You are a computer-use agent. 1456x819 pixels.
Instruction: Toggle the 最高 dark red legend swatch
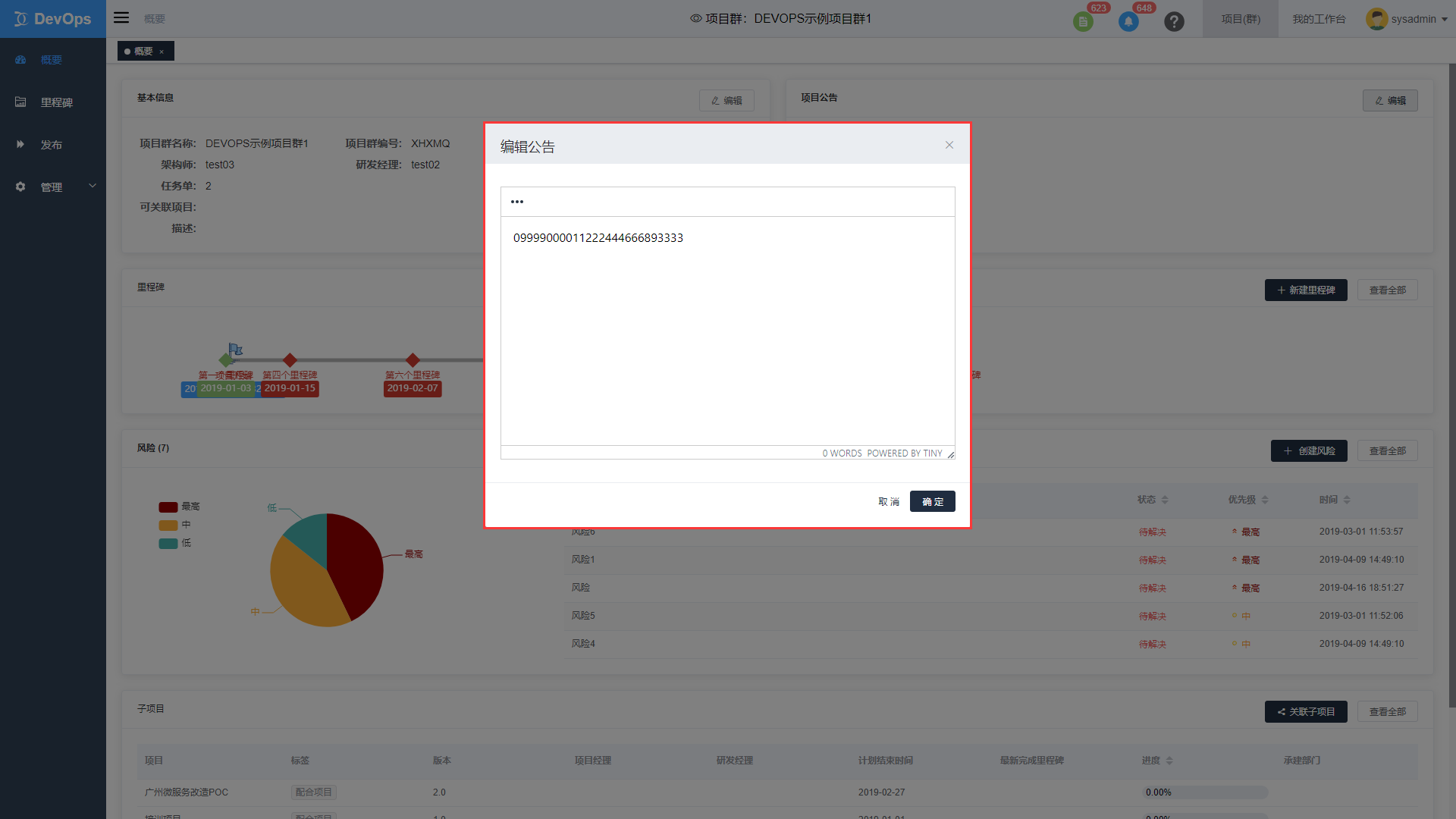click(168, 507)
